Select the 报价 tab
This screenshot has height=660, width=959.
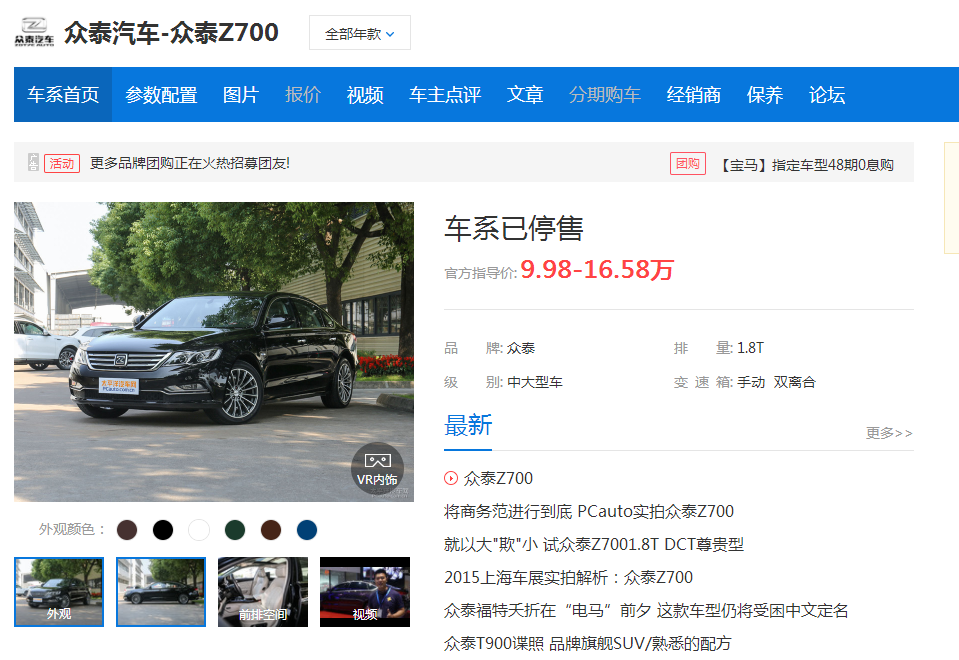pyautogui.click(x=303, y=95)
